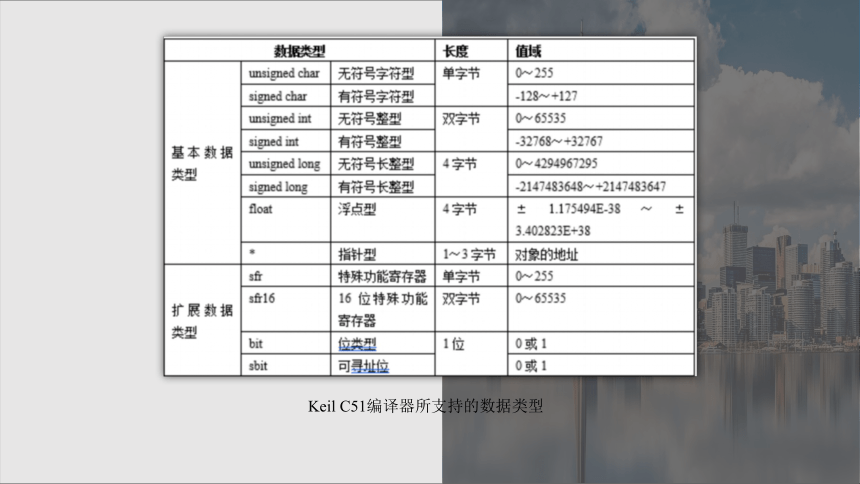Click the 16 位特殊功能寄存器 cell
Image resolution: width=860 pixels, height=484 pixels.
(x=383, y=309)
